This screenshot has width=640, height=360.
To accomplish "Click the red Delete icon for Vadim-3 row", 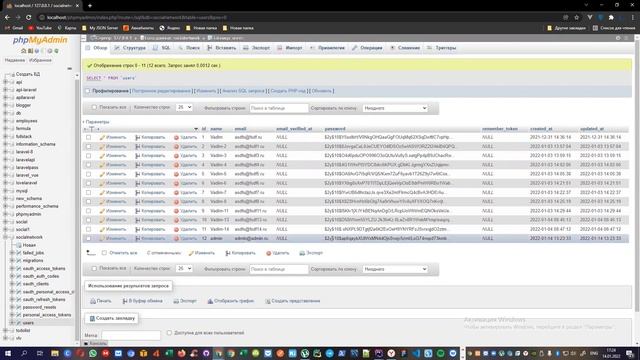I will [x=176, y=156].
